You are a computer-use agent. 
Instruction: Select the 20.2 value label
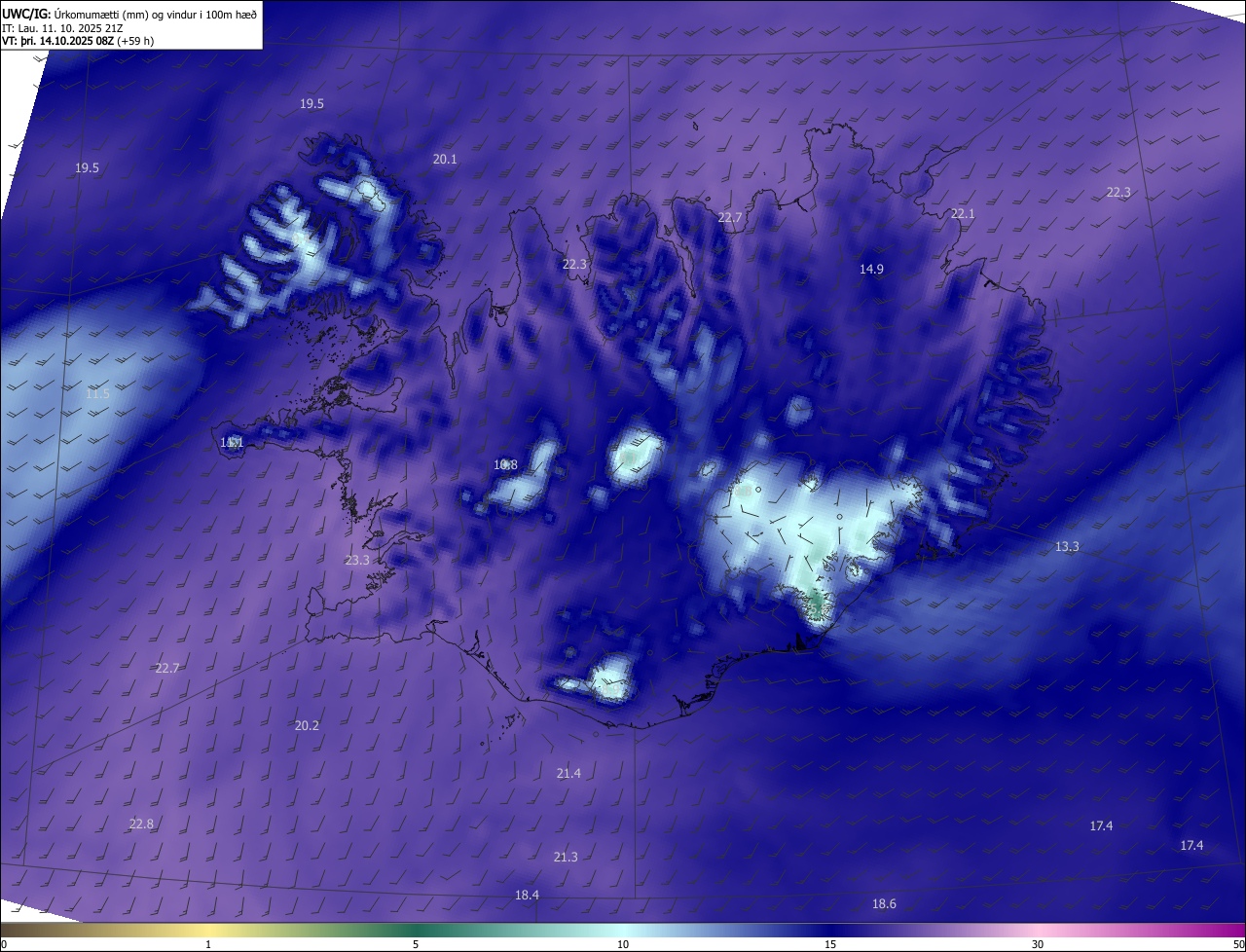point(307,725)
